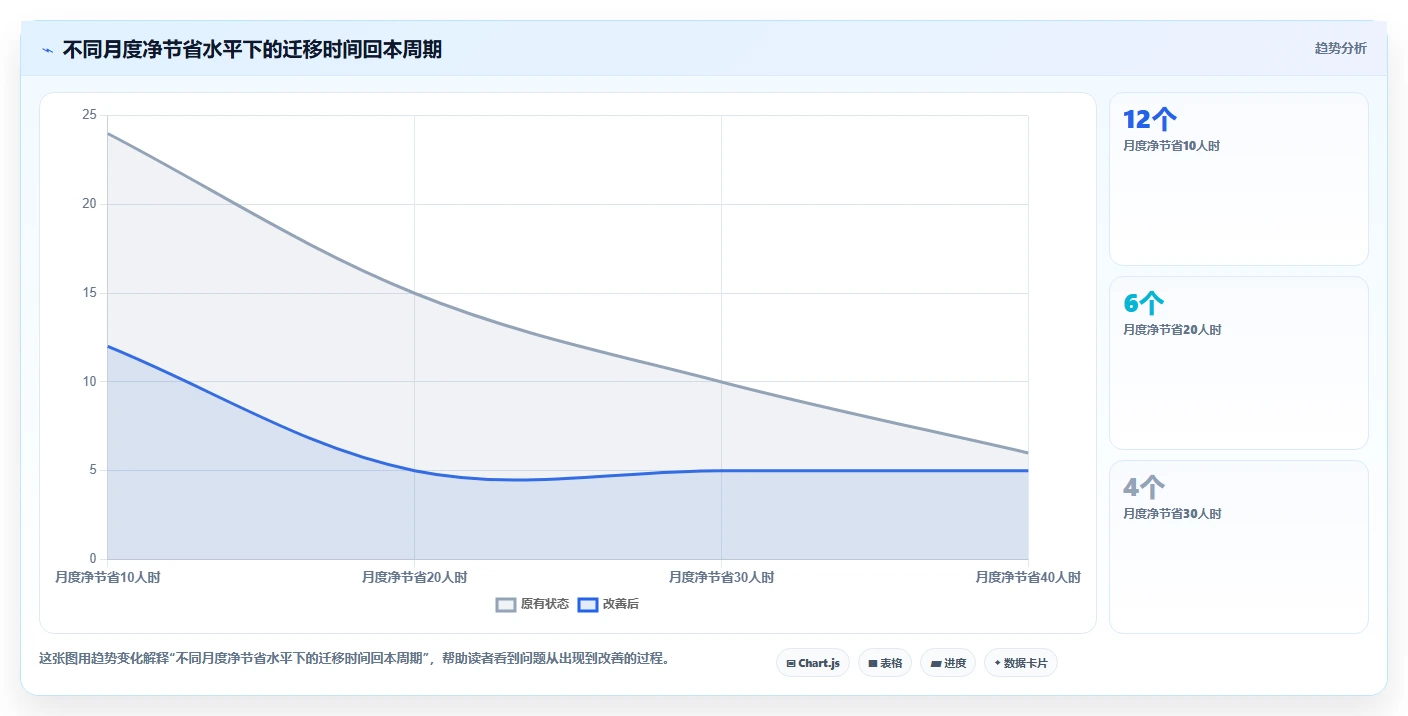Click the description sentence below the chart
Image resolution: width=1408 pixels, height=716 pixels.
point(354,658)
